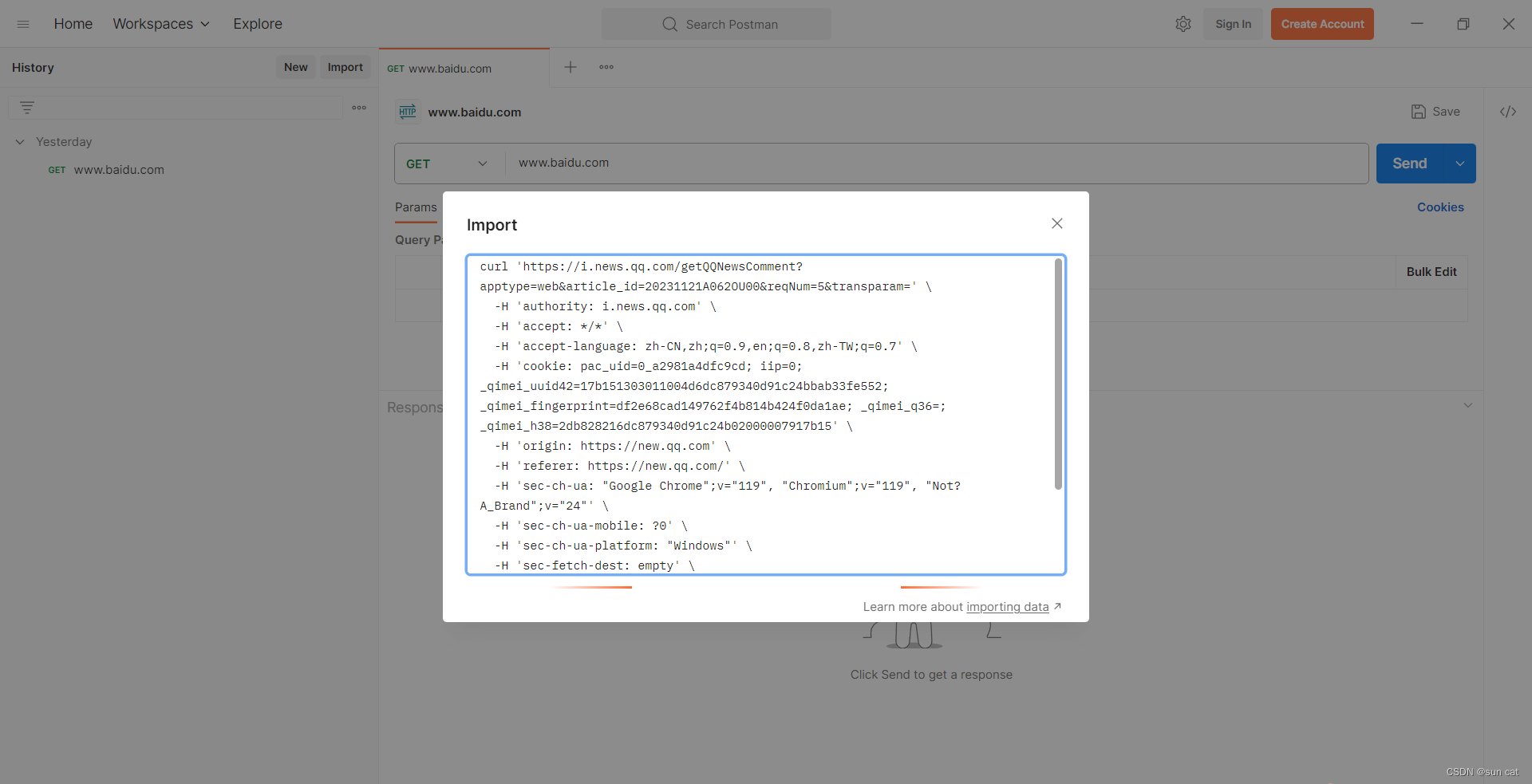
Task: Open the code snippet icon
Action: coord(1508,112)
